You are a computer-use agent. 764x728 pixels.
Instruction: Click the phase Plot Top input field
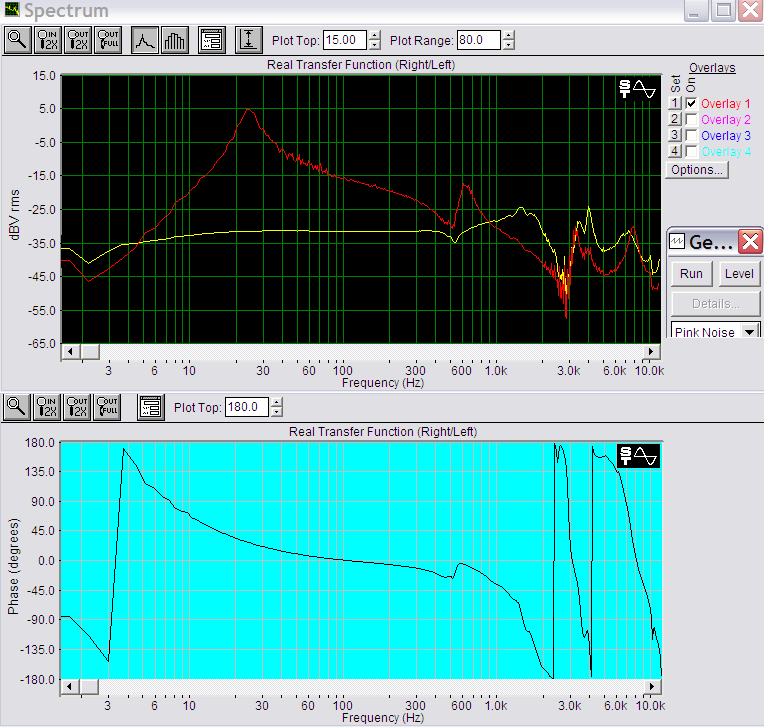pos(247,407)
